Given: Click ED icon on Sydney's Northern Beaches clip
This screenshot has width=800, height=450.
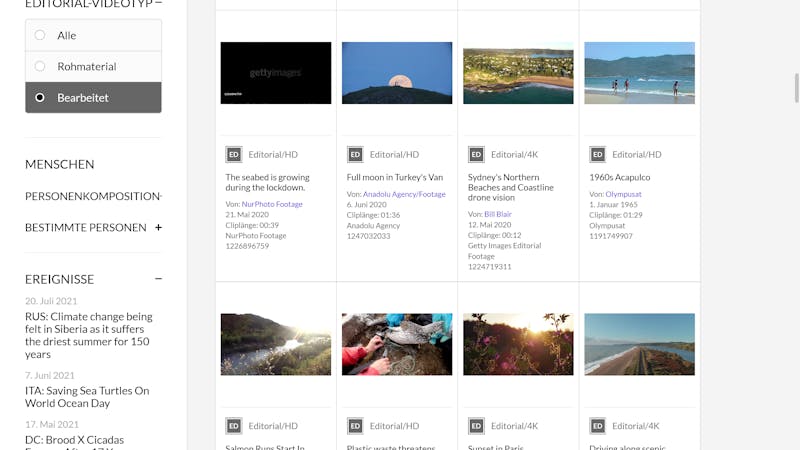Looking at the screenshot, I should click(x=477, y=155).
